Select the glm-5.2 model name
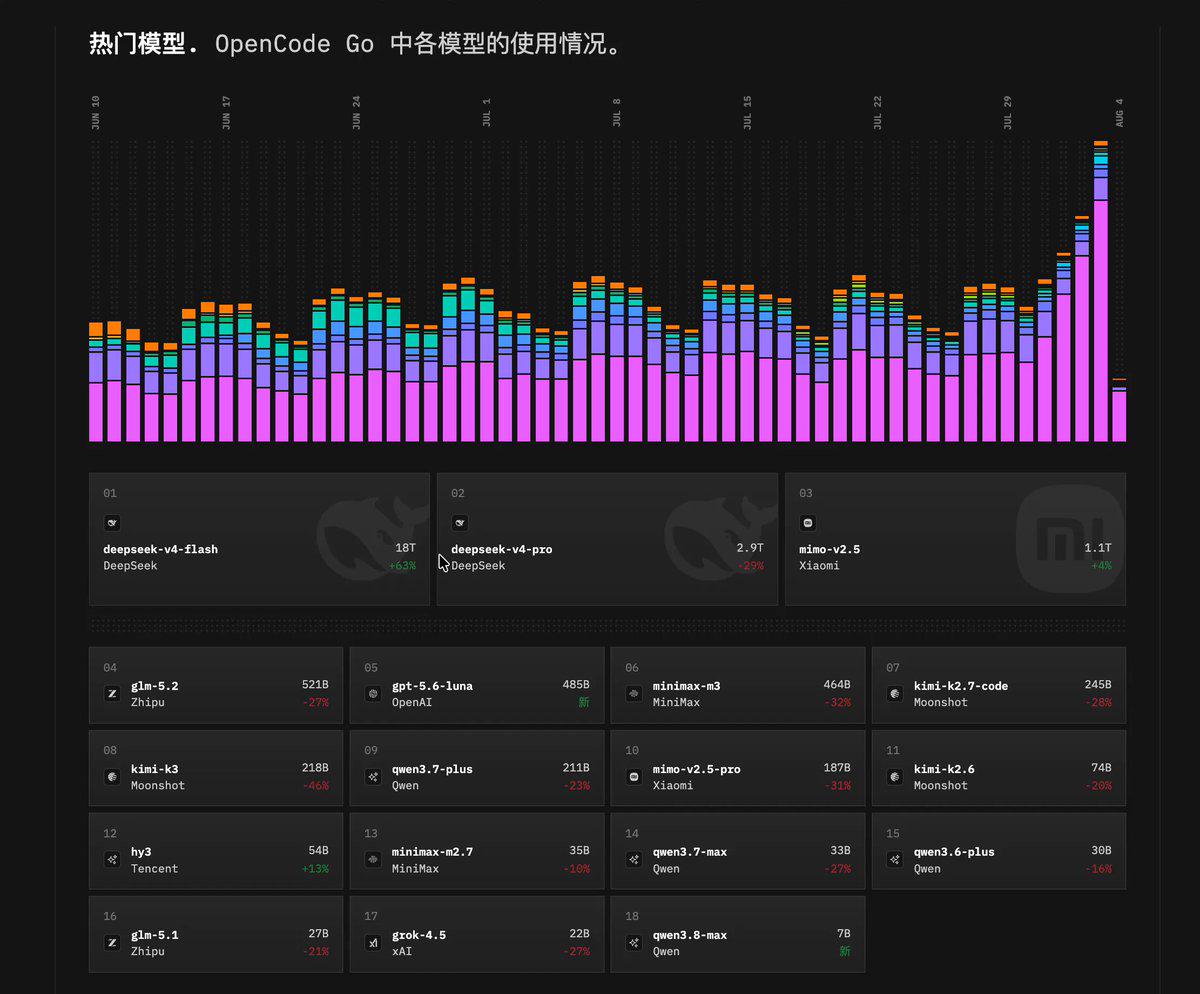The height and width of the screenshot is (994, 1200). [154, 686]
